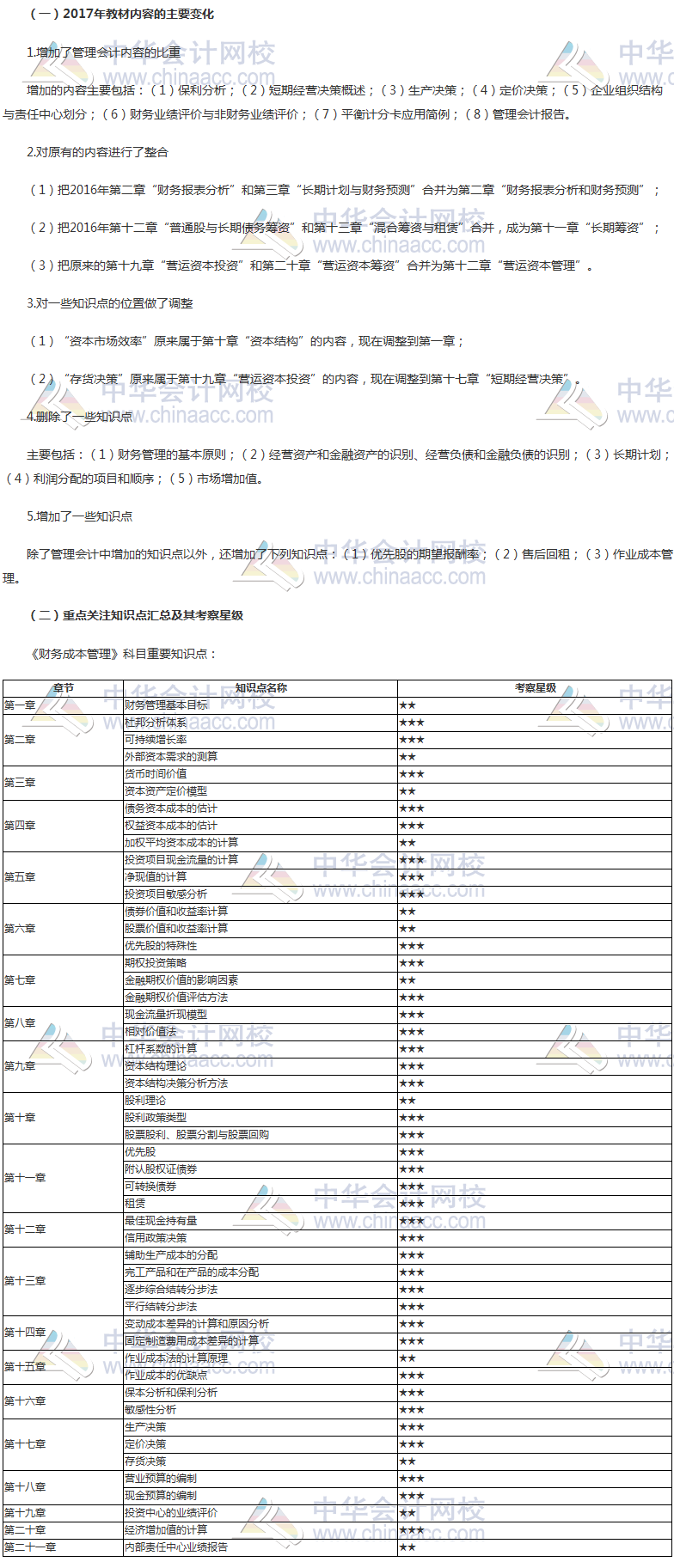This screenshot has height=1568, width=674.
Task: Click cell "资本结构理论"
Action: [260, 1066]
